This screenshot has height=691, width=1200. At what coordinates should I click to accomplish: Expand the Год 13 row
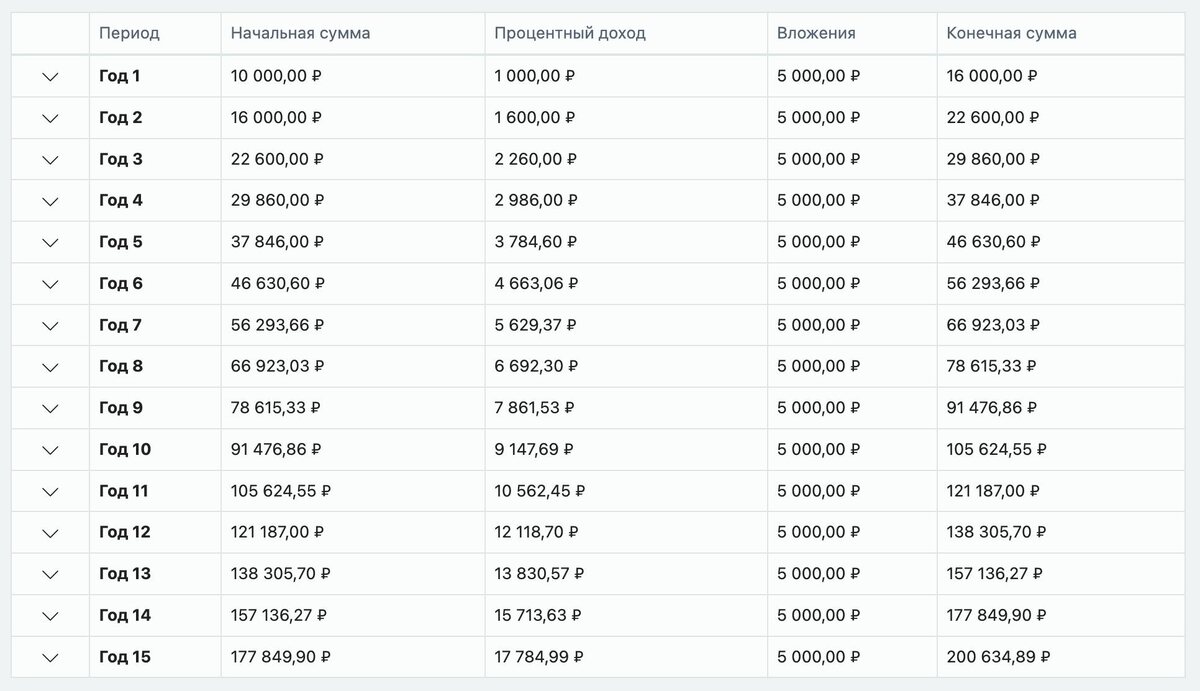pyautogui.click(x=50, y=574)
